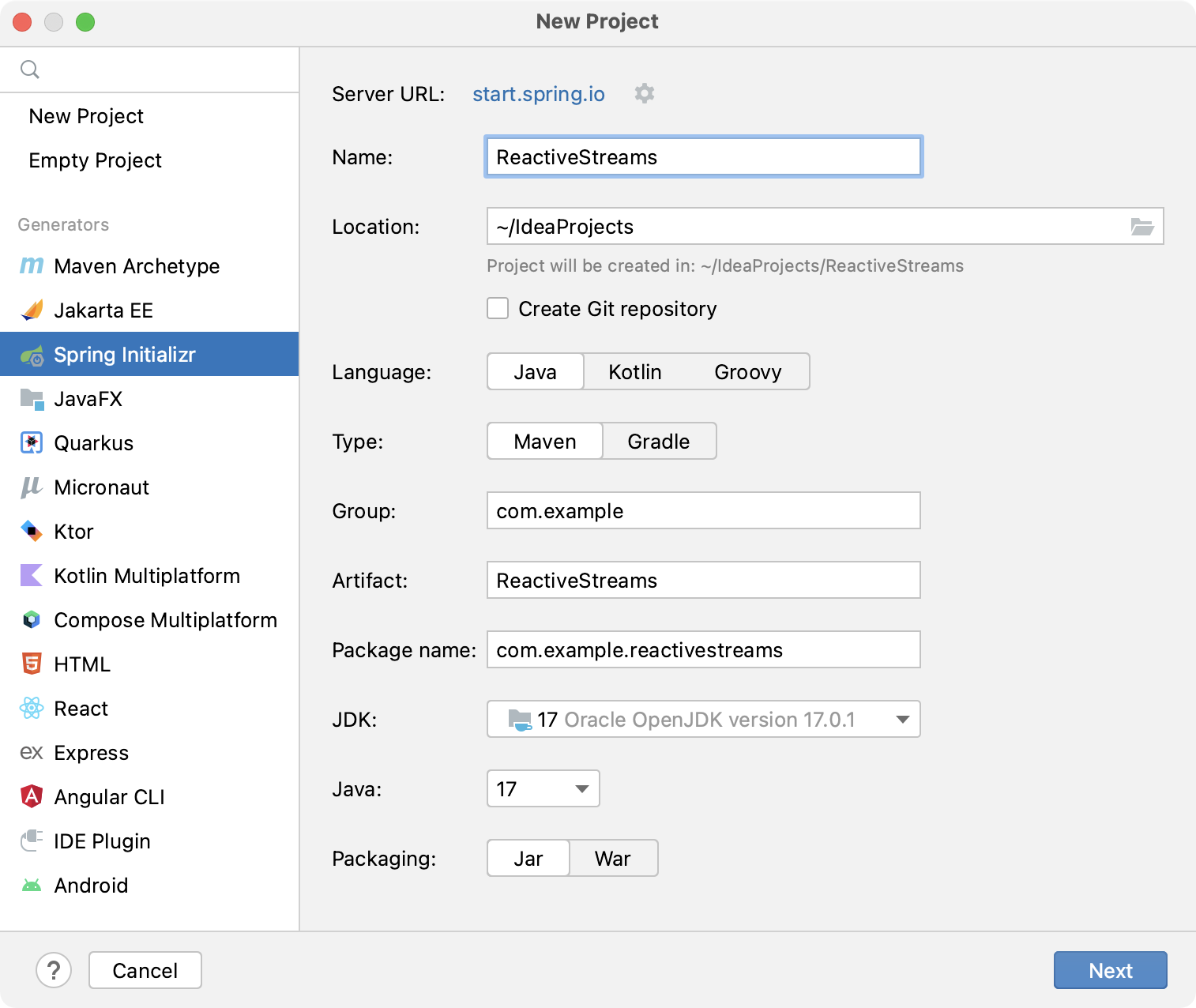Screen dimensions: 1196x1008
Task: Select Spring Initializr label text
Action: coord(125,355)
